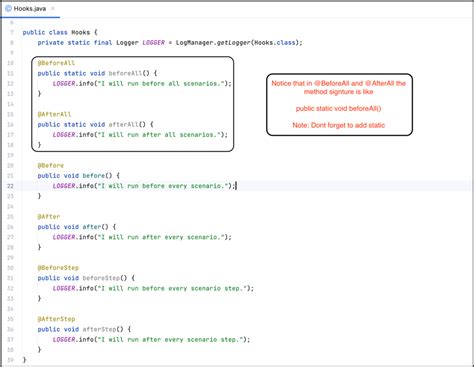Click the @After annotation on line 25
The width and height of the screenshot is (474, 367).
point(49,217)
